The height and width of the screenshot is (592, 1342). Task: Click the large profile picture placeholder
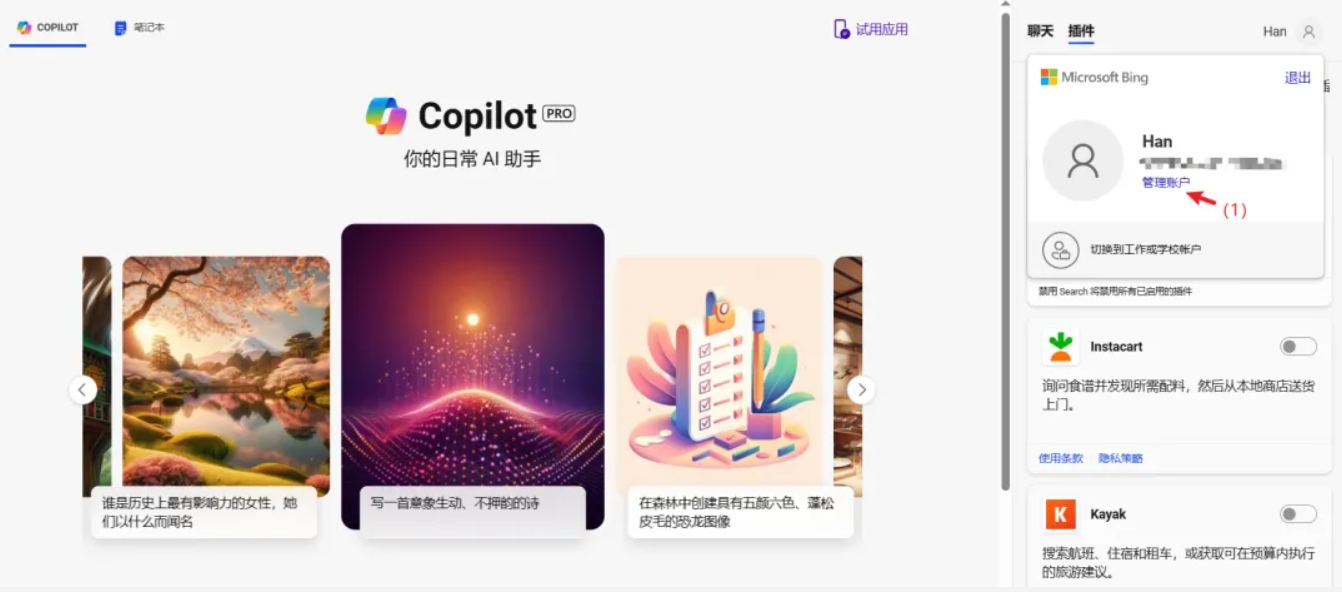(x=1083, y=161)
